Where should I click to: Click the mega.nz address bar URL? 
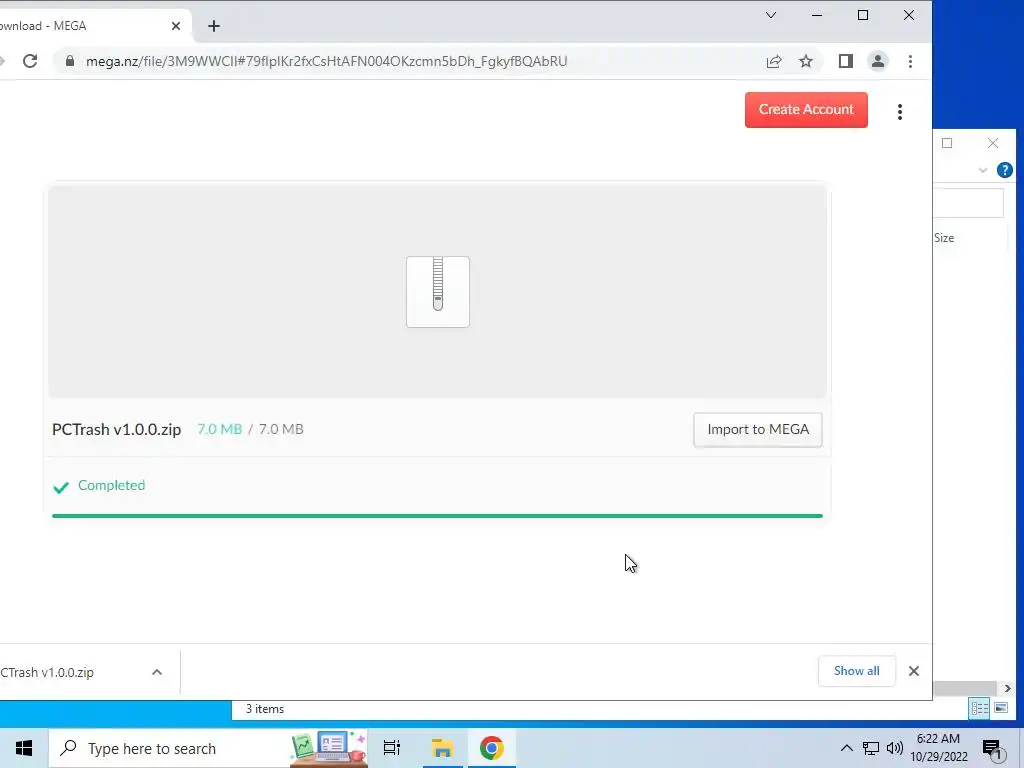327,61
